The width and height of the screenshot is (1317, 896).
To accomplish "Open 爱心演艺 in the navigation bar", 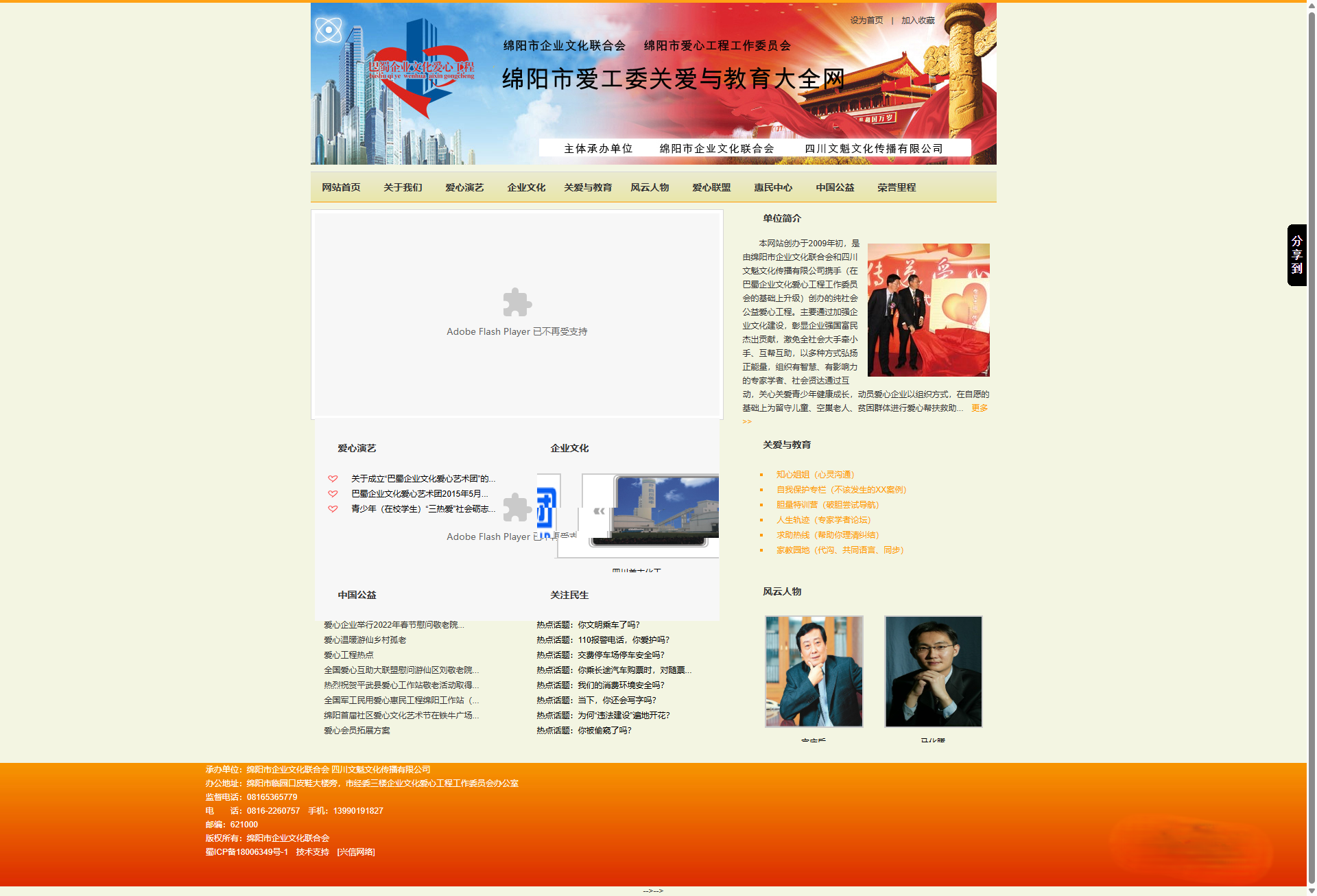I will [x=464, y=187].
